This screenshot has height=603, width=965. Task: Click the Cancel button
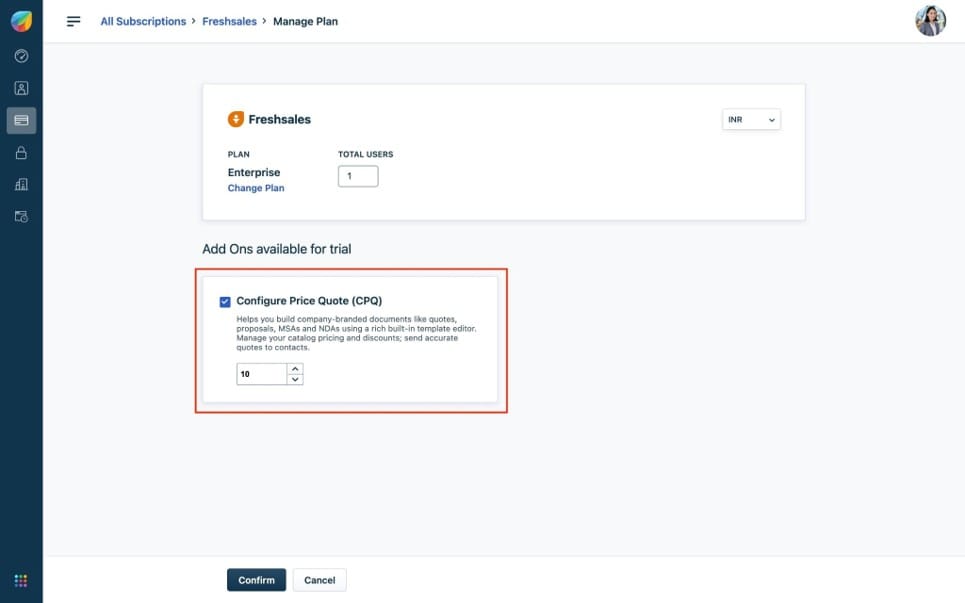tap(319, 580)
